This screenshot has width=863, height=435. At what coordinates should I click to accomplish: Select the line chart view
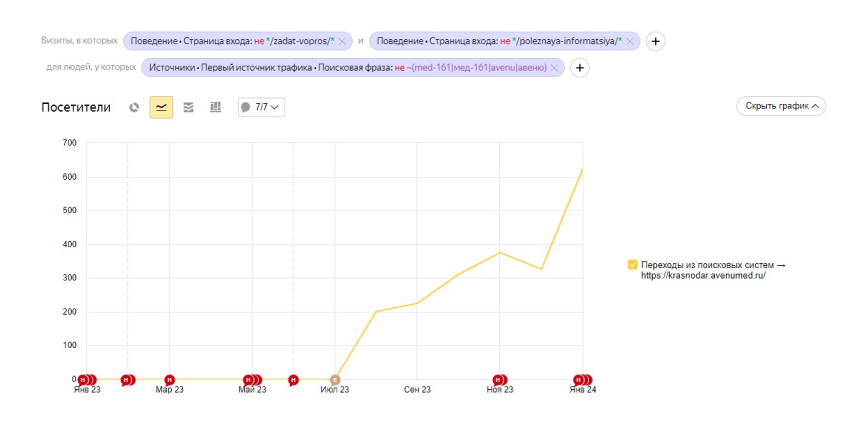(x=161, y=107)
